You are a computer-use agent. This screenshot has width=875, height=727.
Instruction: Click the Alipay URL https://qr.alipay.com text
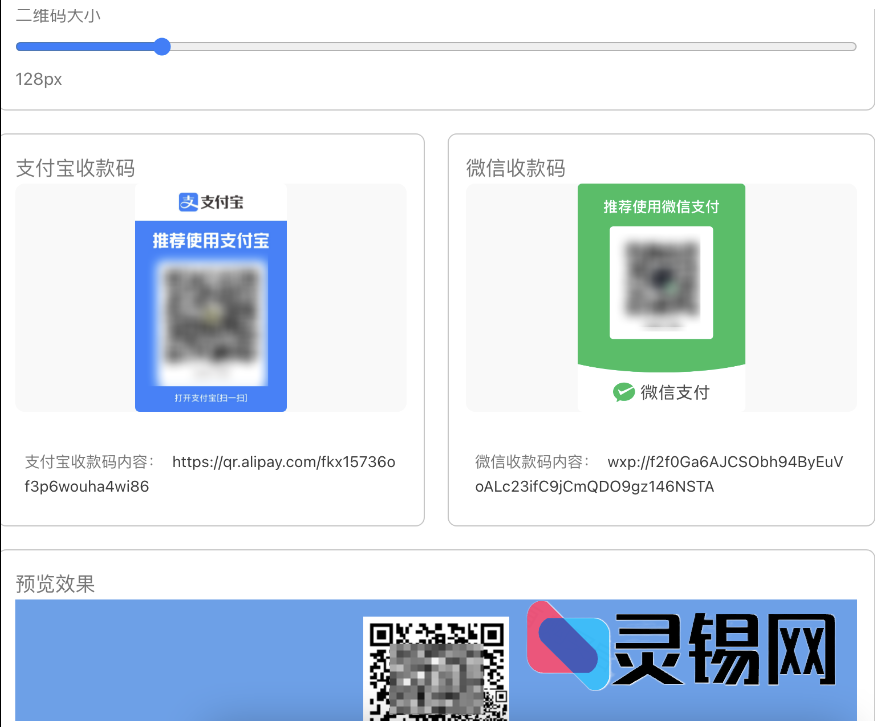point(210,474)
